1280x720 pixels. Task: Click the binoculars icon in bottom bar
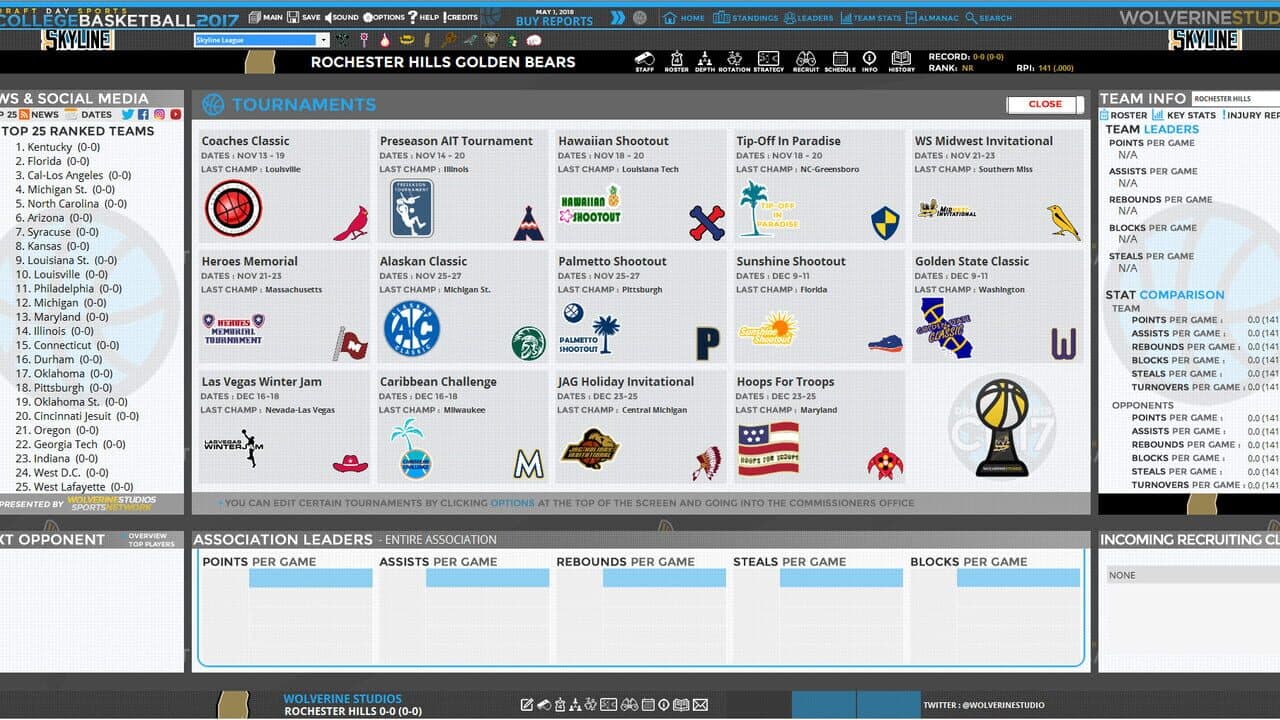629,705
